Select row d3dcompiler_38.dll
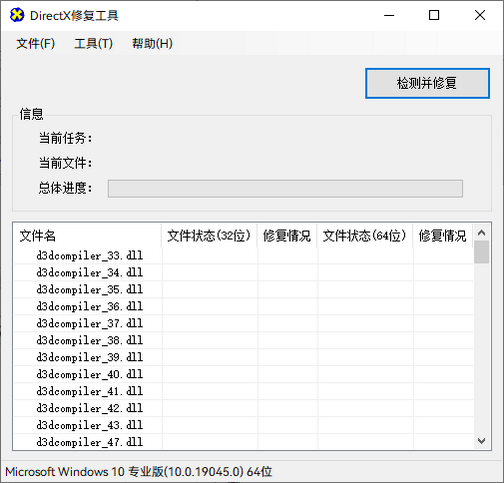The image size is (504, 483). point(243,340)
